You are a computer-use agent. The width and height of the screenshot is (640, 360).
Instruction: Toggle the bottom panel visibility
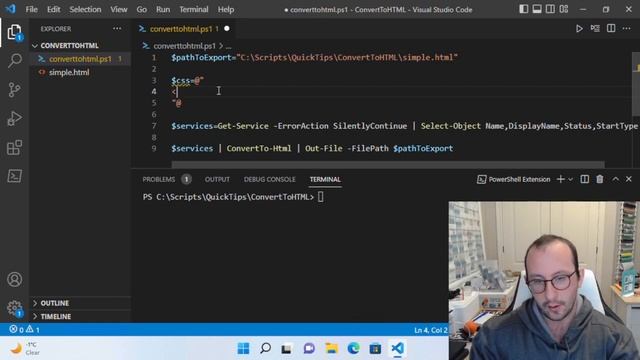point(537,9)
